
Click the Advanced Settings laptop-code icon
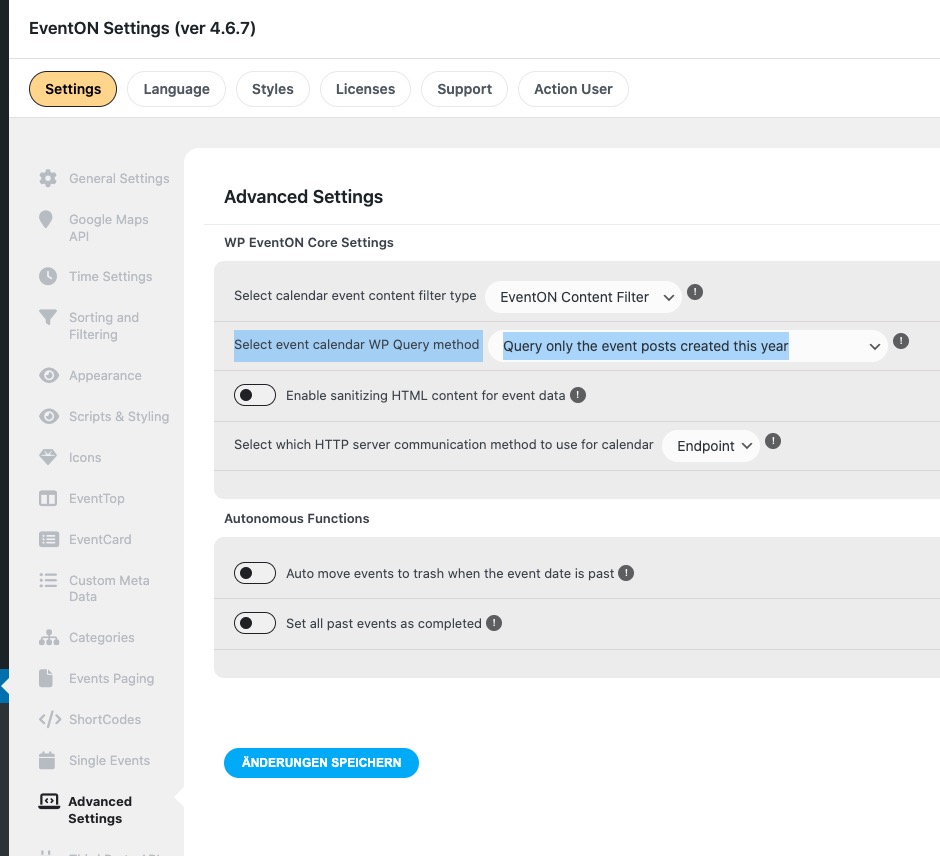[49, 801]
